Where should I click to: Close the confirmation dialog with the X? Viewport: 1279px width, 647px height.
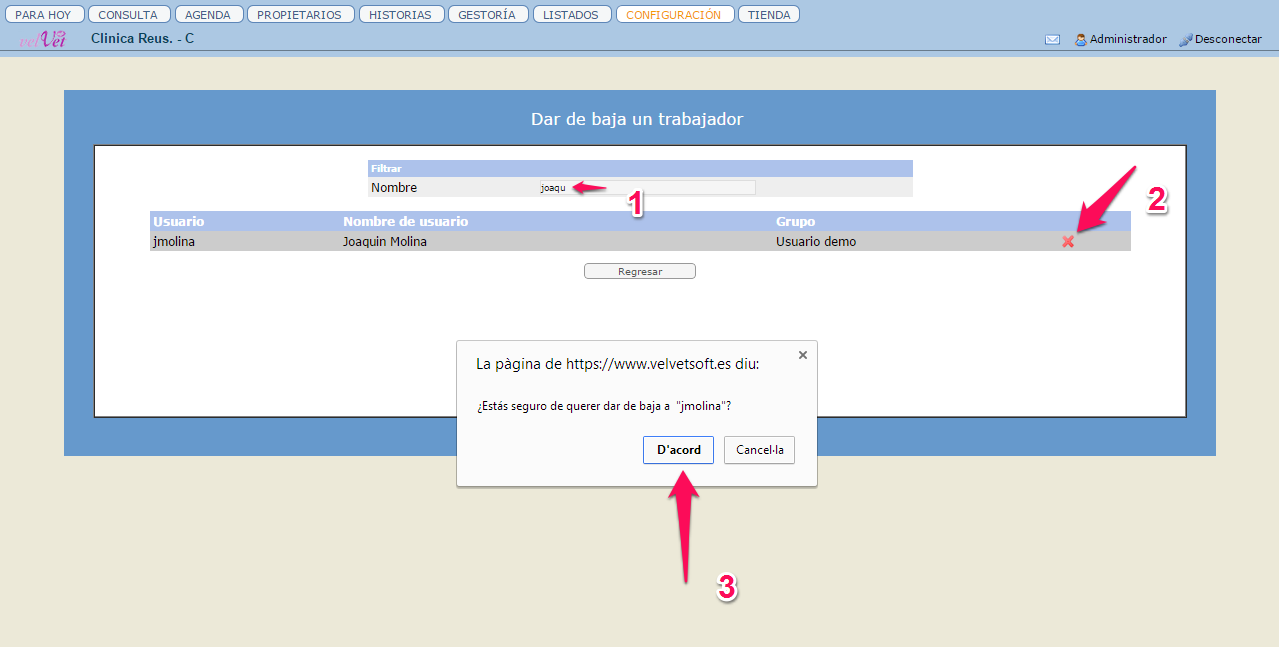802,355
